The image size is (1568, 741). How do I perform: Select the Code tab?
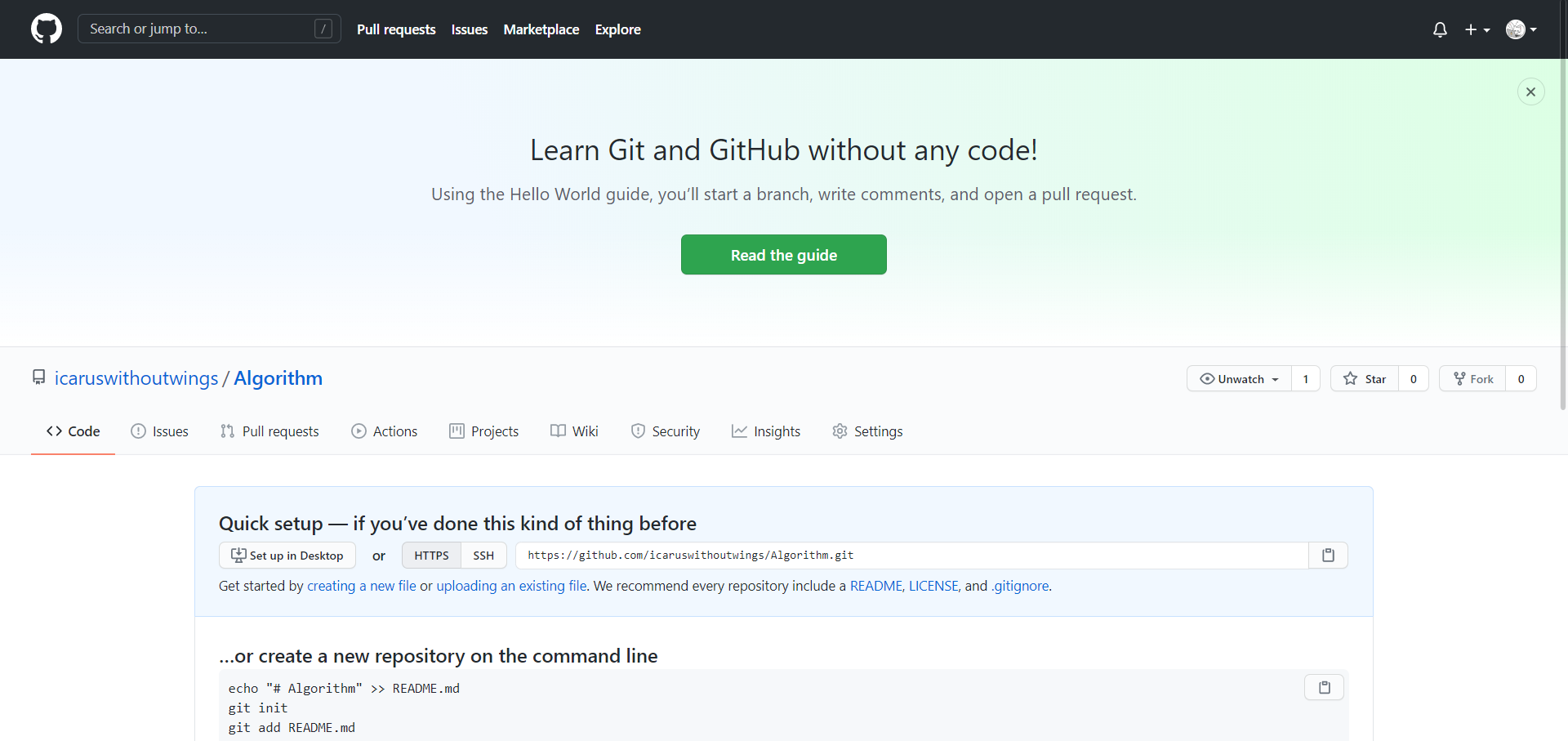coord(73,431)
